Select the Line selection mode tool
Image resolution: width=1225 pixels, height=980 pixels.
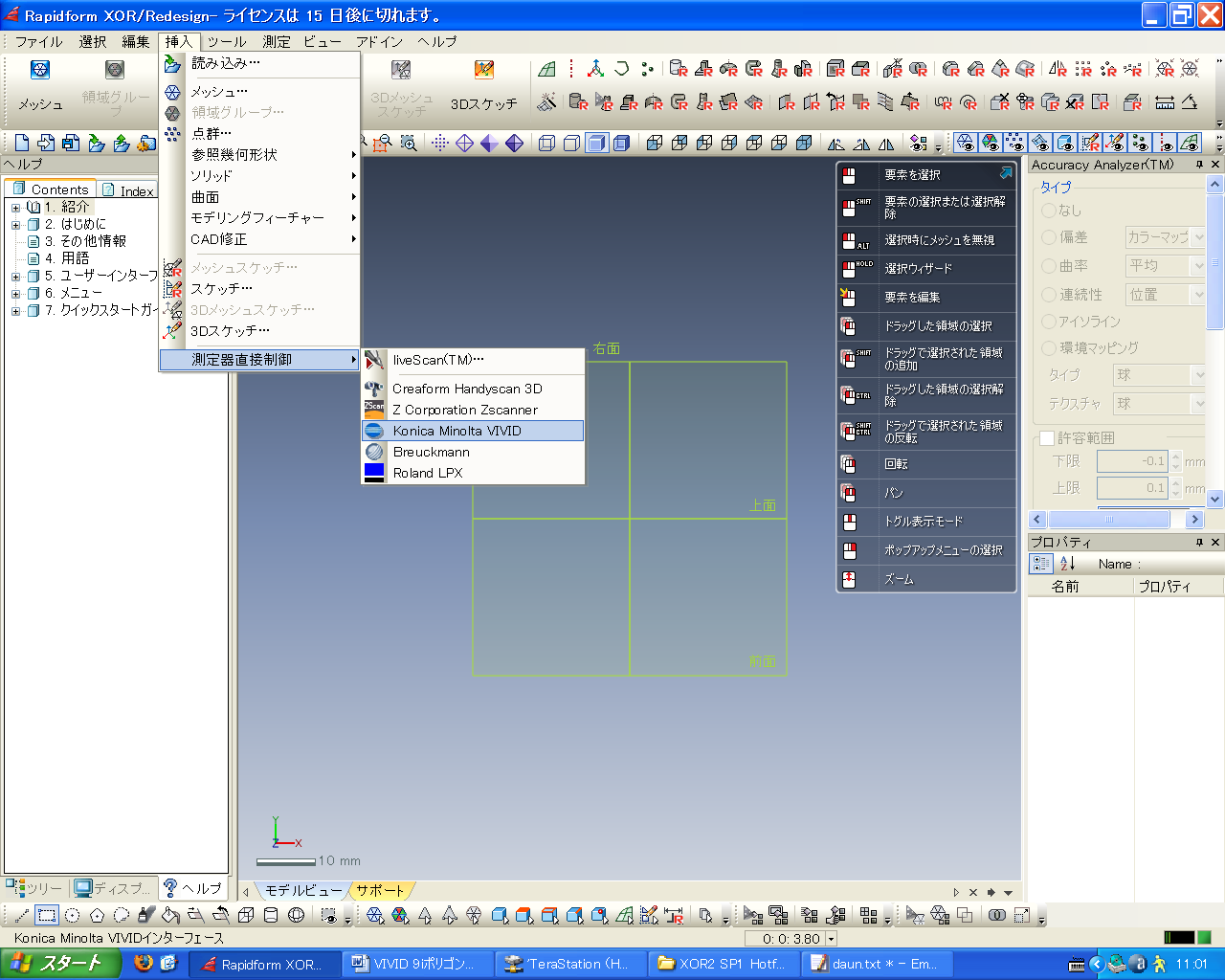pyautogui.click(x=22, y=915)
